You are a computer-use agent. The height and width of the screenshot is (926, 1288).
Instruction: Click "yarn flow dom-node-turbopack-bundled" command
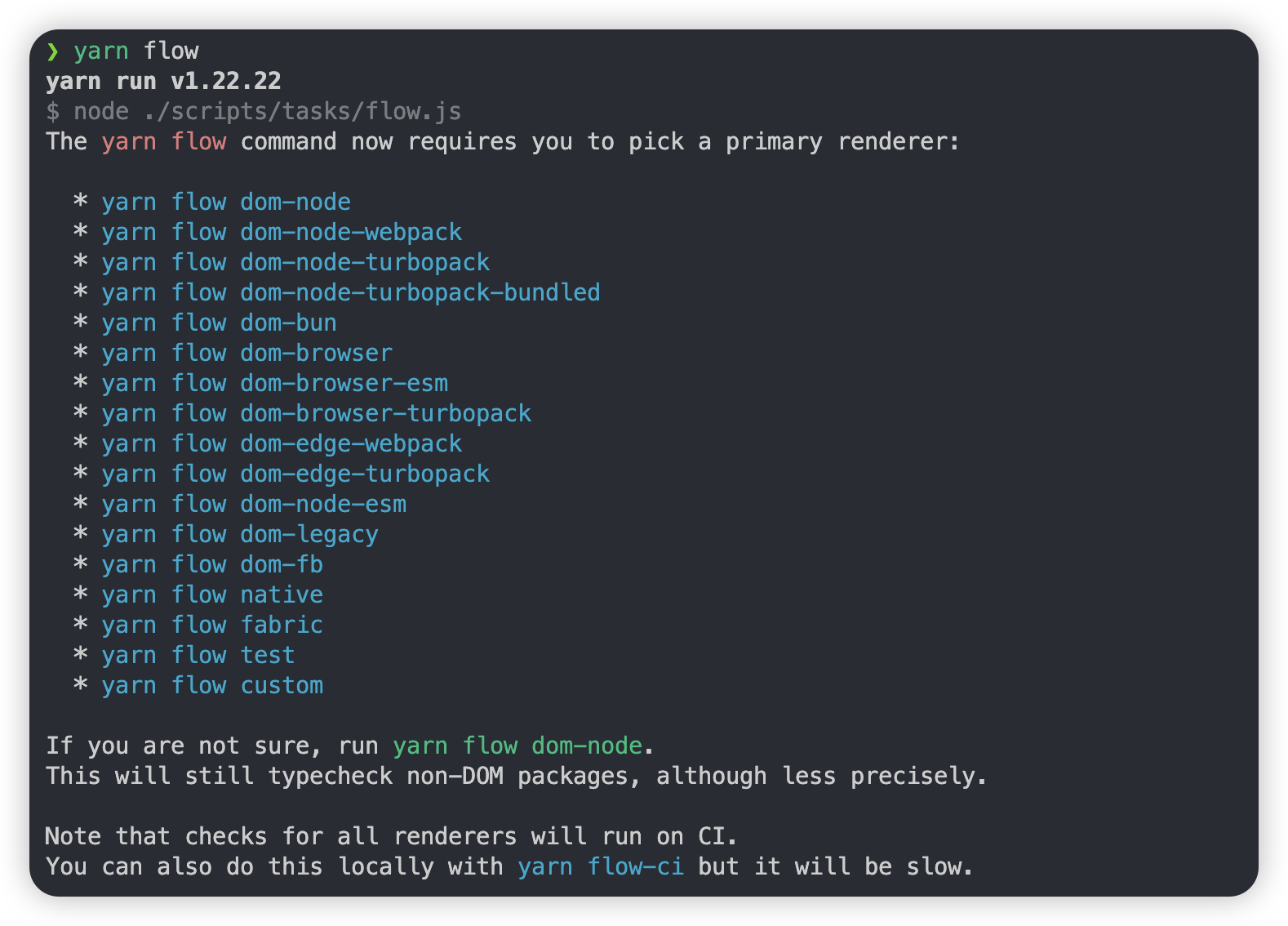(351, 292)
